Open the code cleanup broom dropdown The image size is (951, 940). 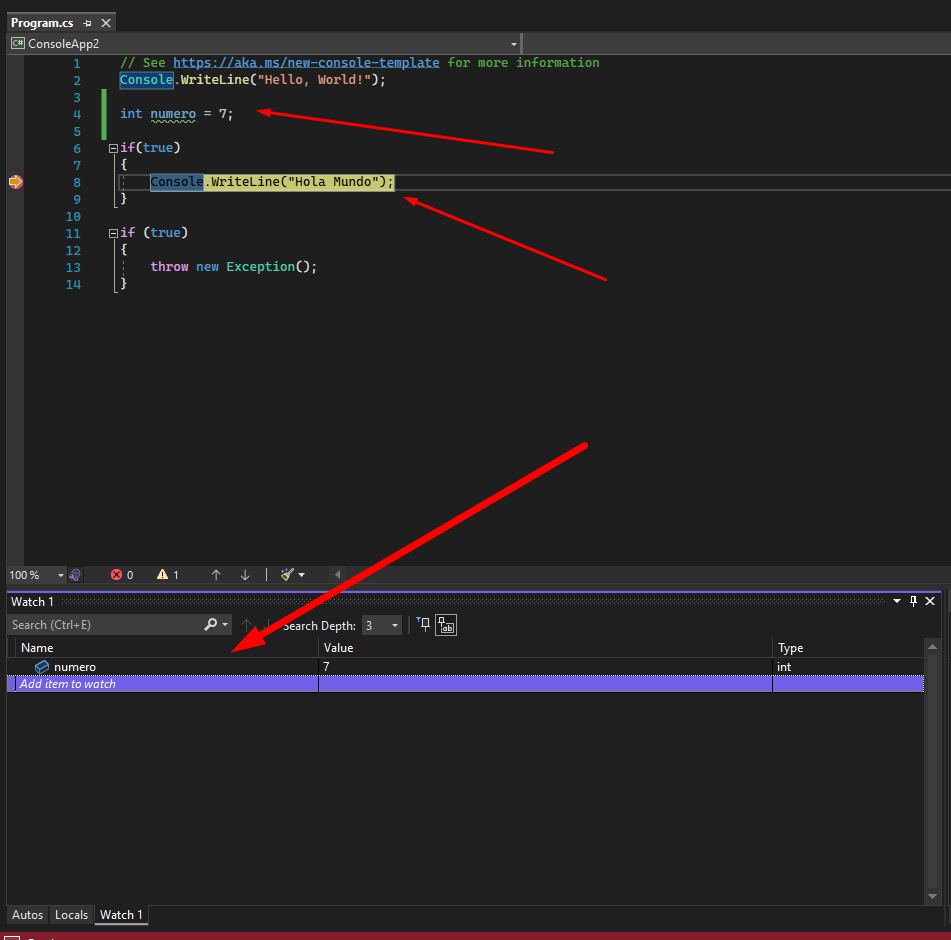[301, 575]
